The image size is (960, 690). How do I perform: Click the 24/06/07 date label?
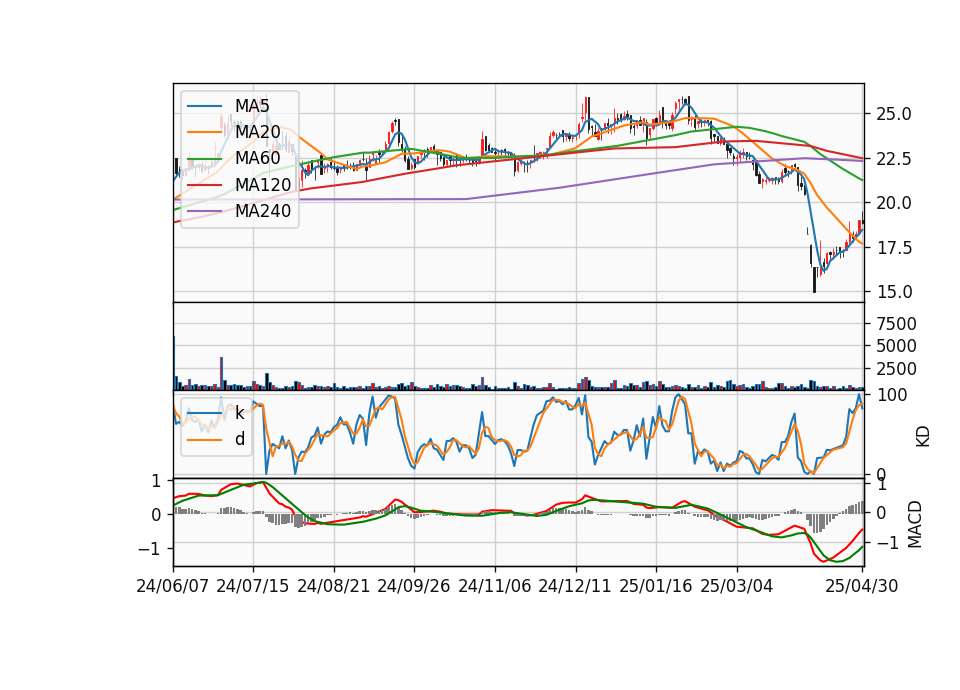(x=173, y=587)
